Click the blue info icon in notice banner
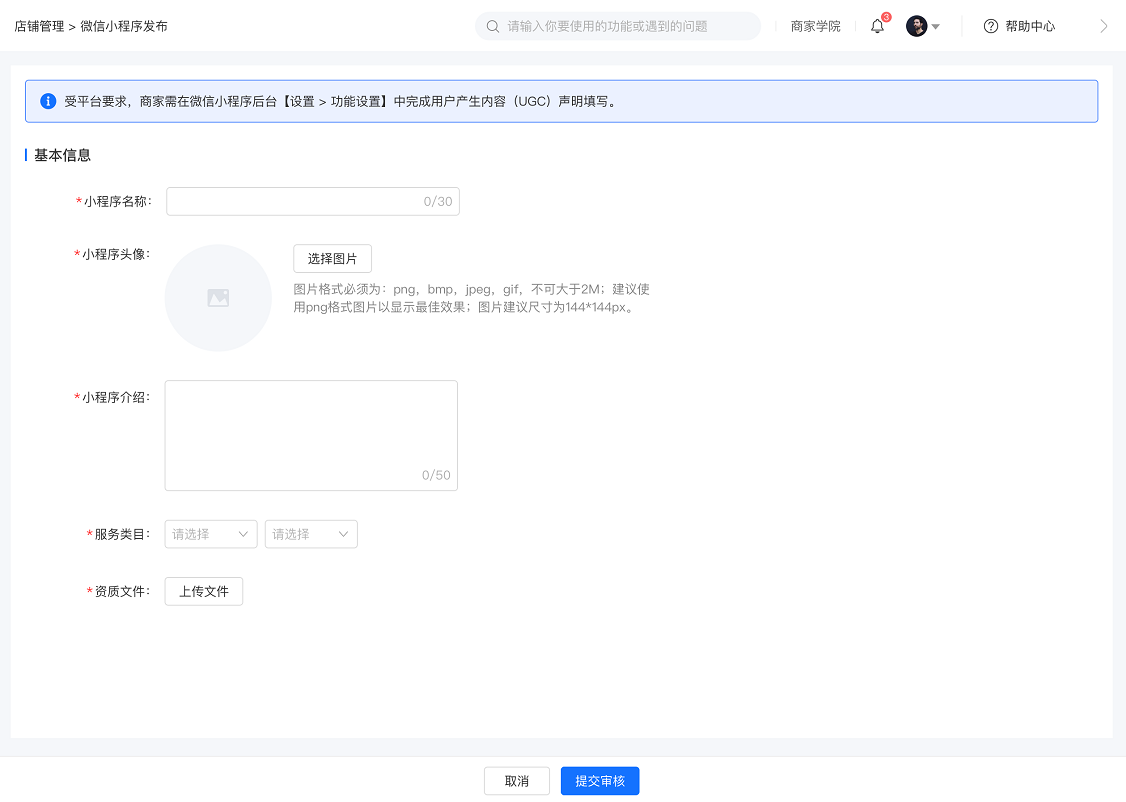1126x802 pixels. (48, 101)
